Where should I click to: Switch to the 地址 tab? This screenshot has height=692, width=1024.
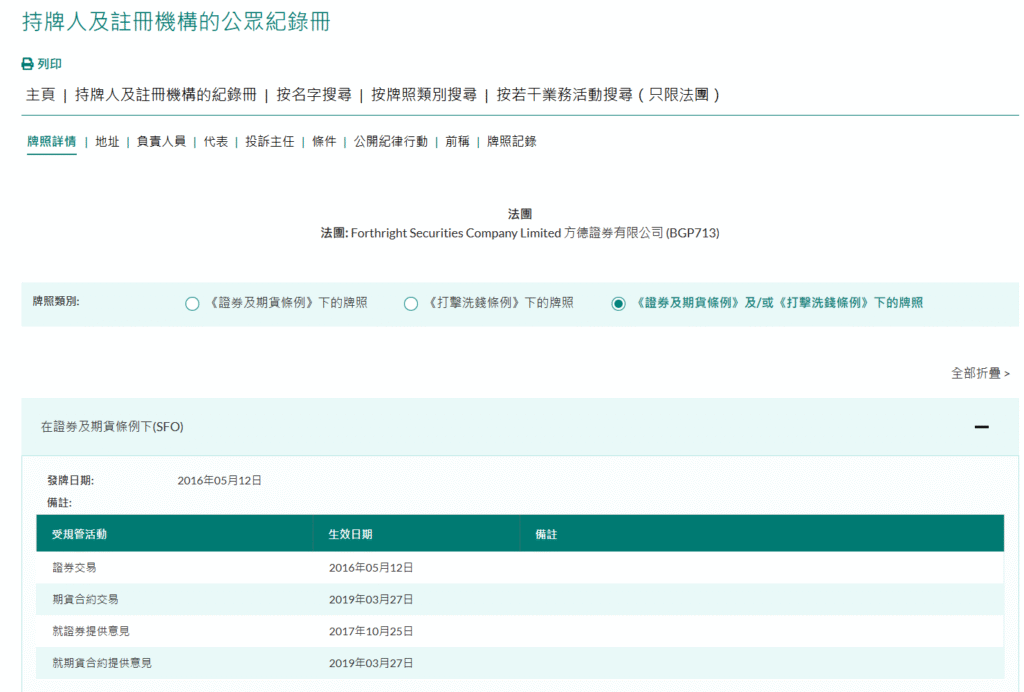coord(107,142)
